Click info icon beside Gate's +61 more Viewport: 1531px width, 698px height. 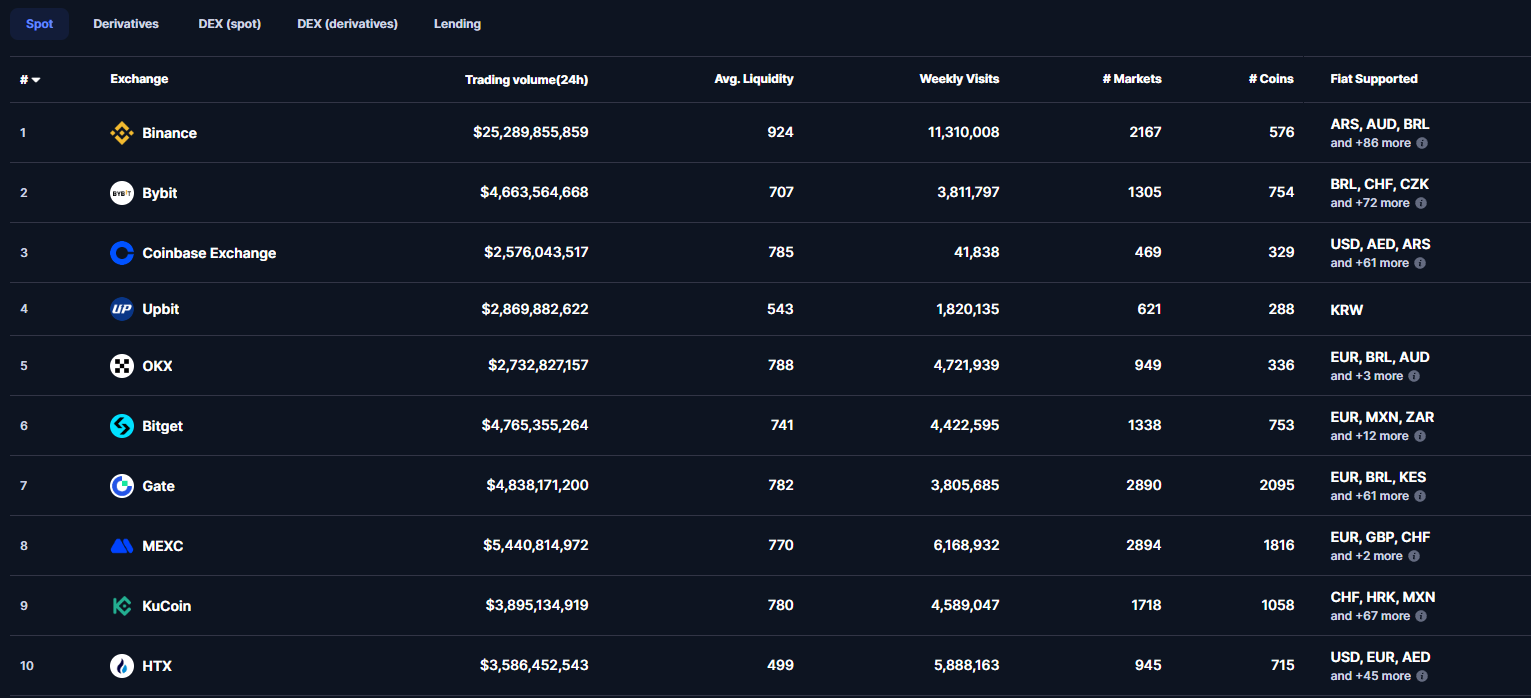coord(1422,496)
